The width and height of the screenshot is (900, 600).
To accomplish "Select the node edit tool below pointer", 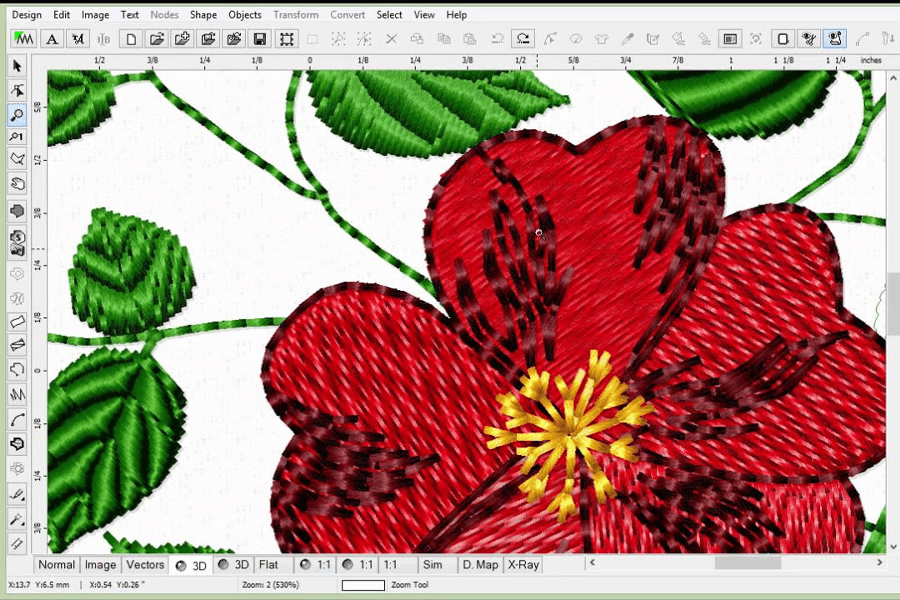I will point(17,90).
